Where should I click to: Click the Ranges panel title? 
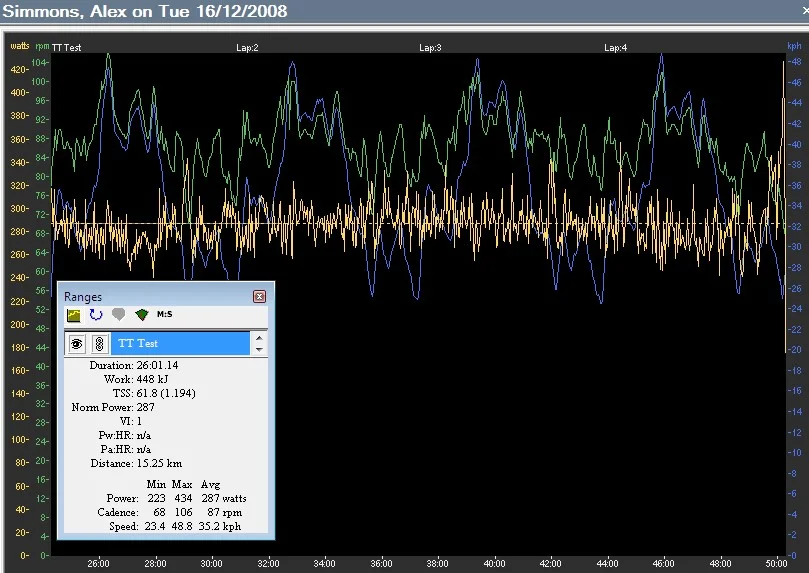(83, 297)
